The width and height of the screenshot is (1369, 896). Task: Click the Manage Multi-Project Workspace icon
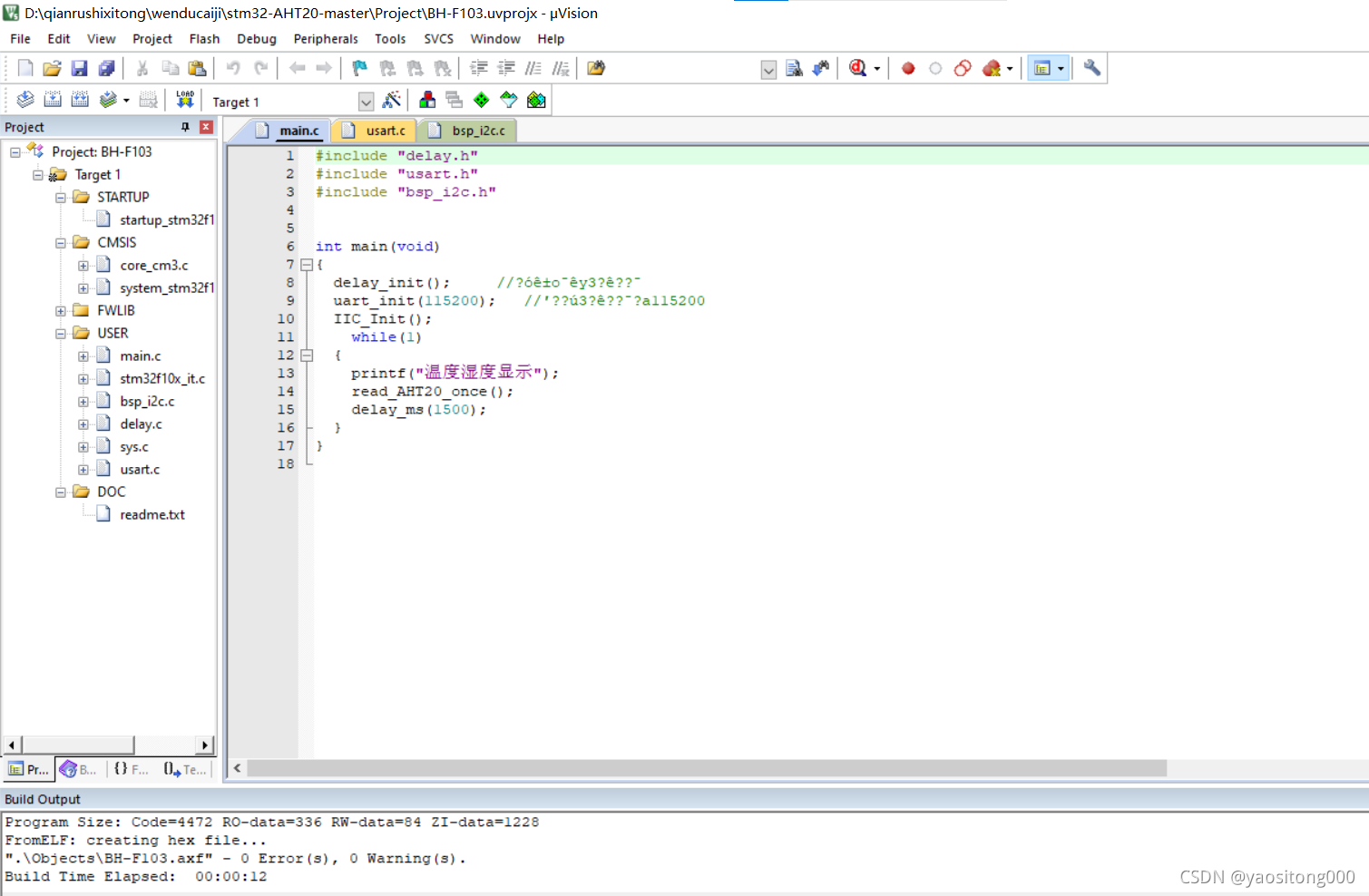455,100
